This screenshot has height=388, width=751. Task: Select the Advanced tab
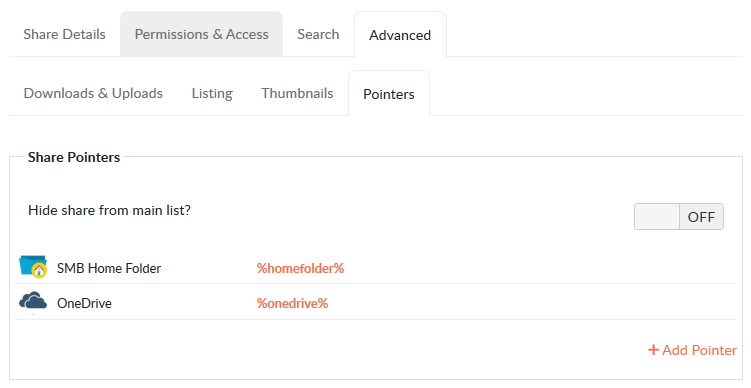click(400, 35)
